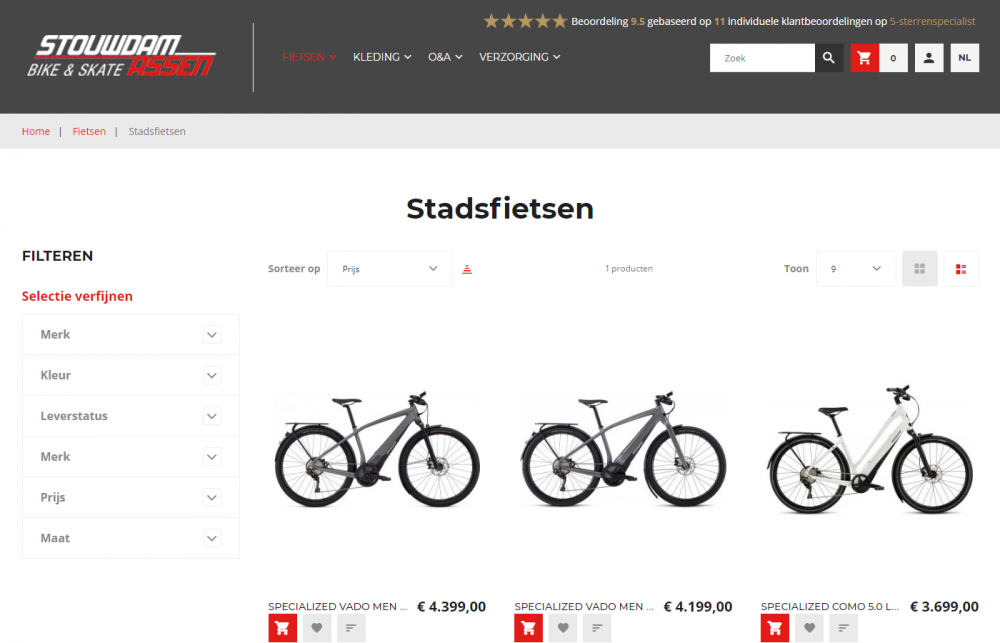
Task: Open the user account icon
Action: [x=929, y=58]
